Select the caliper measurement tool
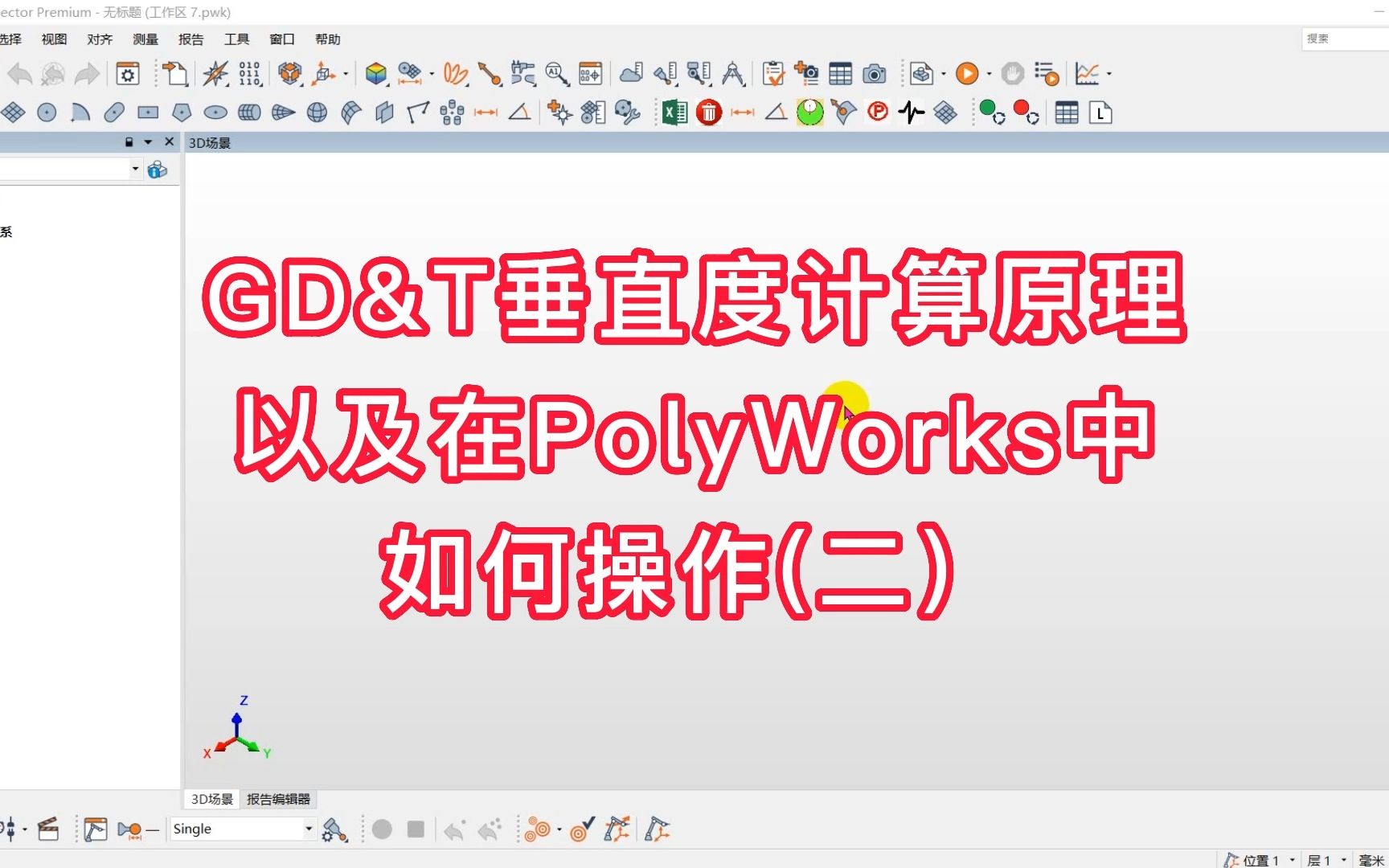The height and width of the screenshot is (868, 1389). click(x=522, y=74)
